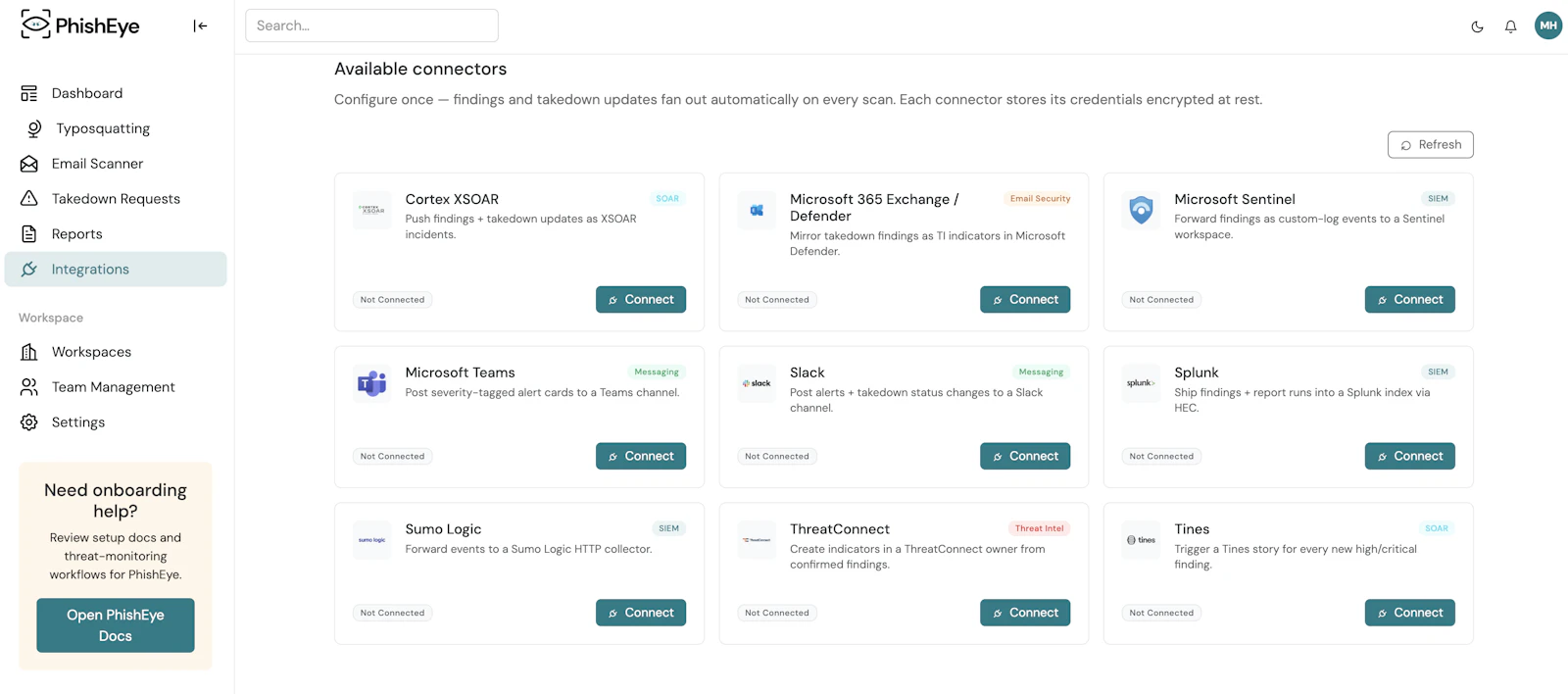The image size is (1568, 694).
Task: Click the Settings gear icon
Action: 29,422
